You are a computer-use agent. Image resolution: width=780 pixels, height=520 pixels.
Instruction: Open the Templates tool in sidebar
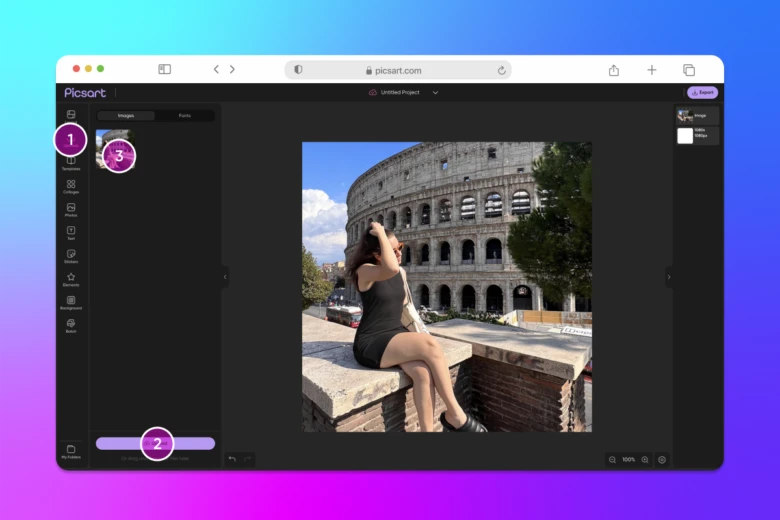pos(71,162)
